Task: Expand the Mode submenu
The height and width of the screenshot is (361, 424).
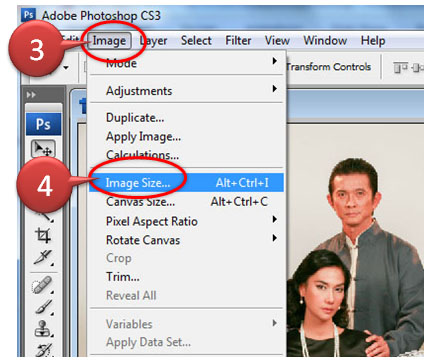Action: 186,62
